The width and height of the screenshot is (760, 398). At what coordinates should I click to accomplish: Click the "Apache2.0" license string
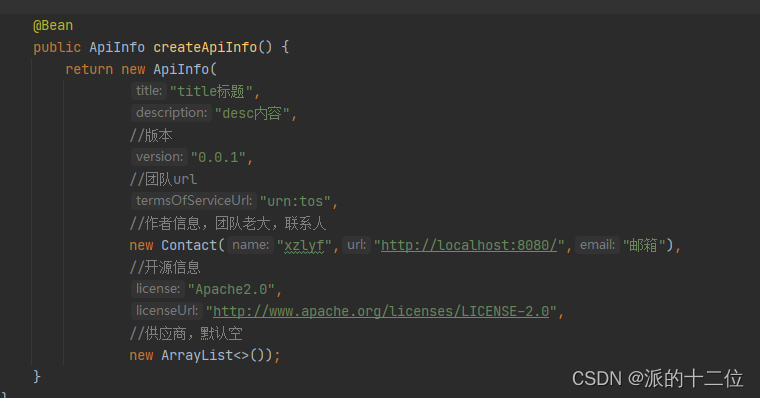231,289
